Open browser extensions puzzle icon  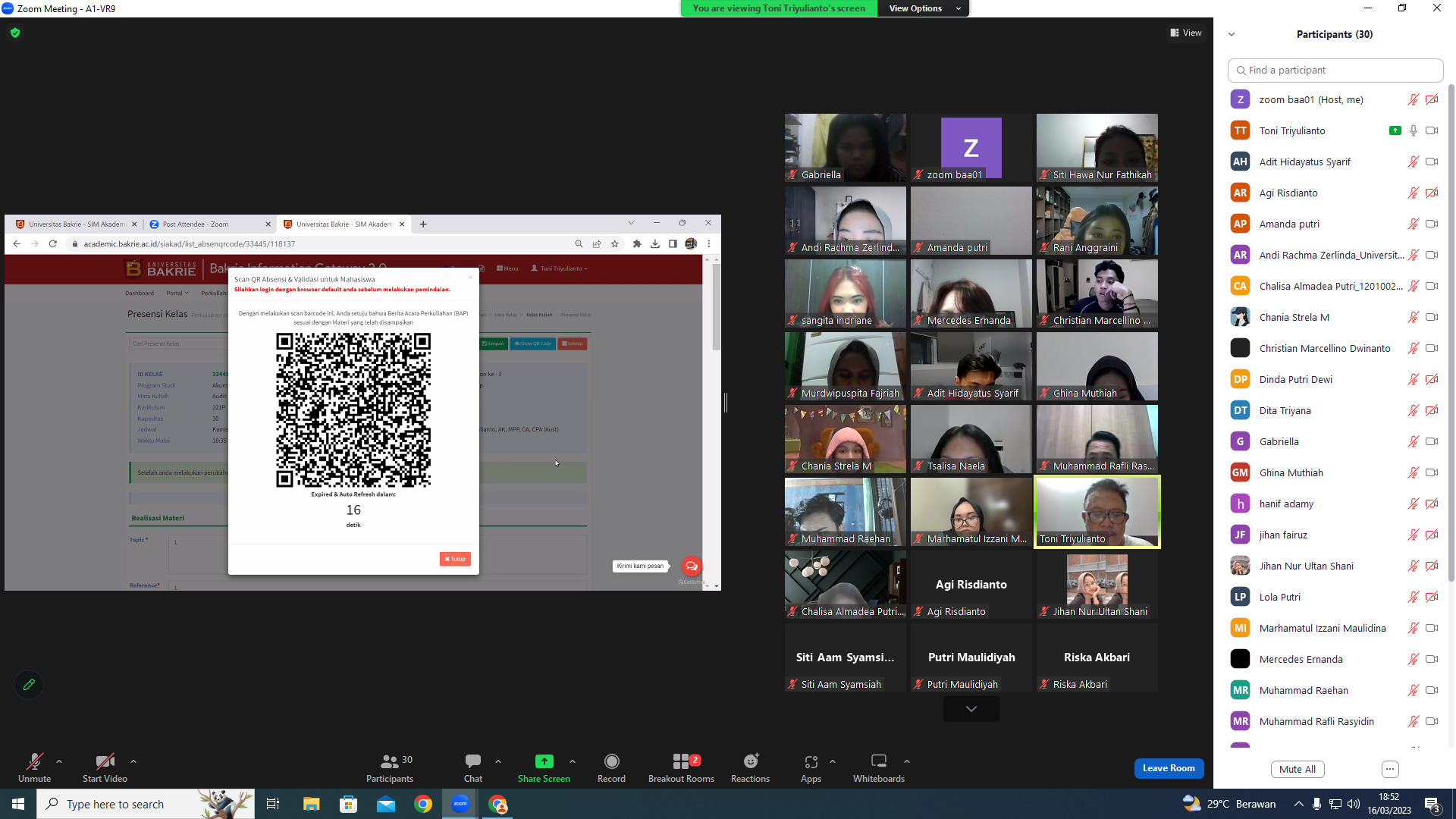tap(637, 243)
